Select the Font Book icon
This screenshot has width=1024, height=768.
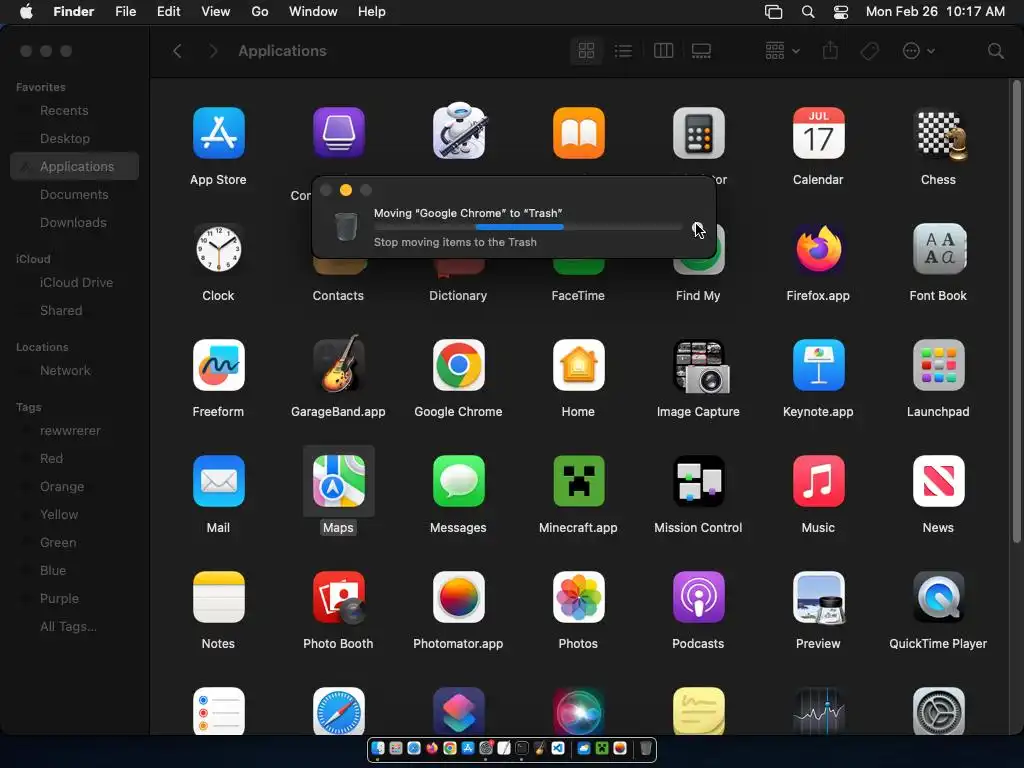(938, 249)
